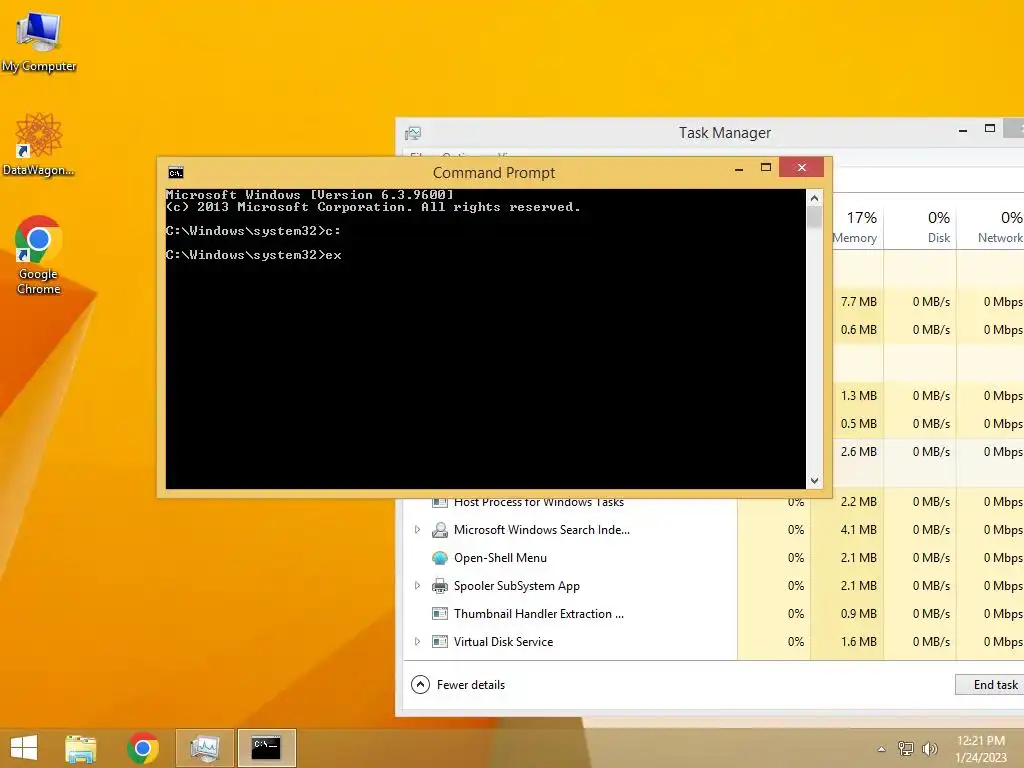Select the Open-Shell Menu process name
The height and width of the screenshot is (768, 1024).
(x=500, y=558)
